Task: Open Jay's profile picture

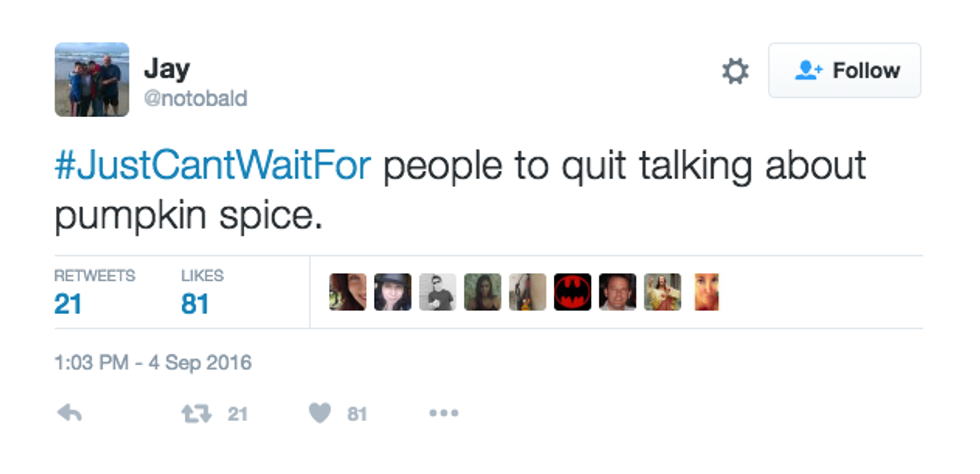Action: pyautogui.click(x=91, y=79)
